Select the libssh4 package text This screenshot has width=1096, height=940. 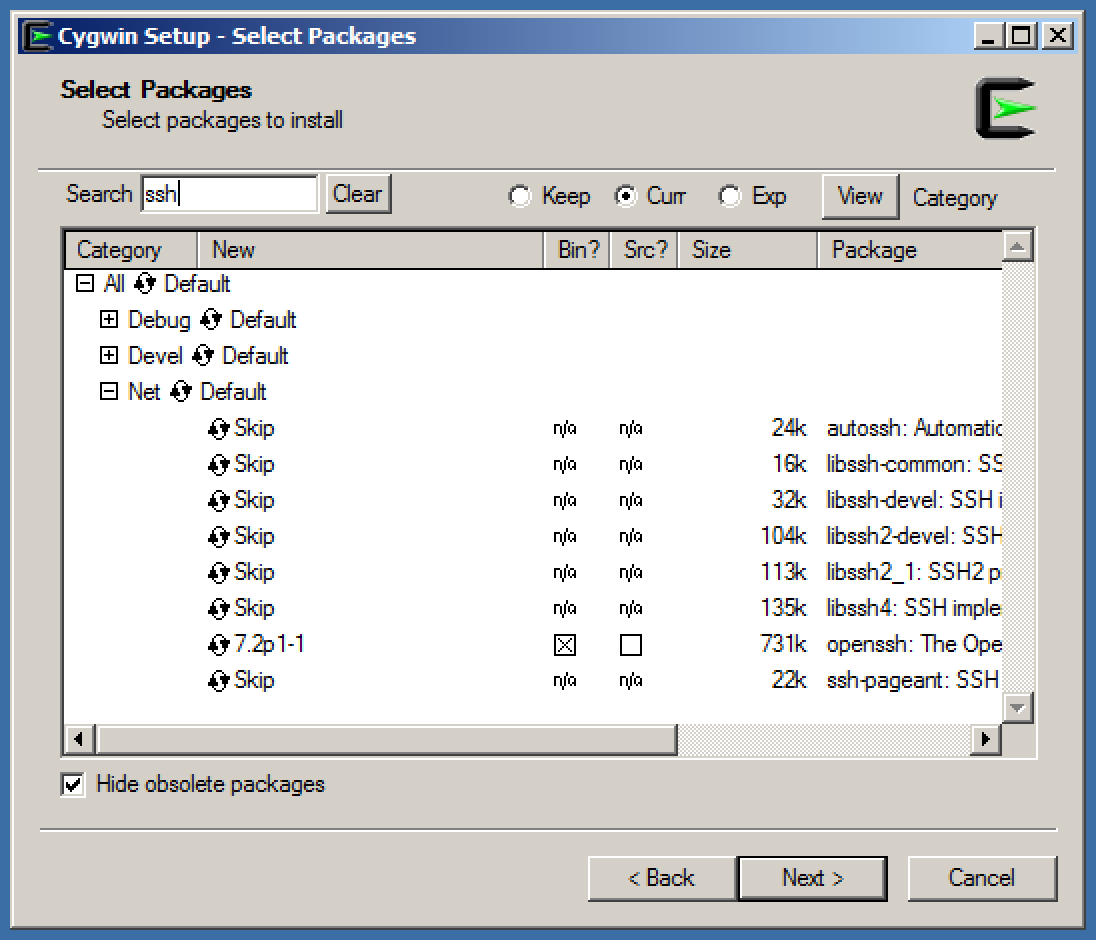coord(914,608)
